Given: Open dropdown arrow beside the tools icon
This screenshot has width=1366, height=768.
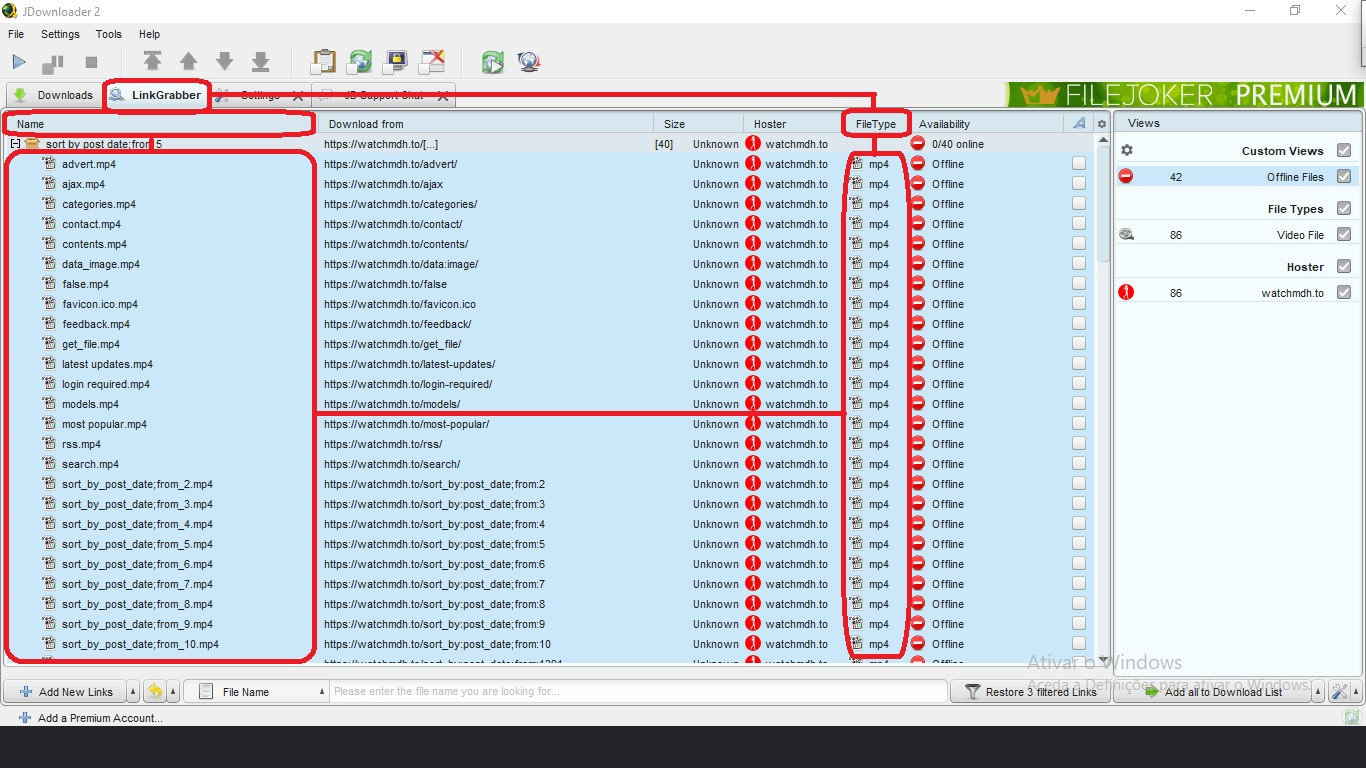Looking at the screenshot, I should 1355,691.
